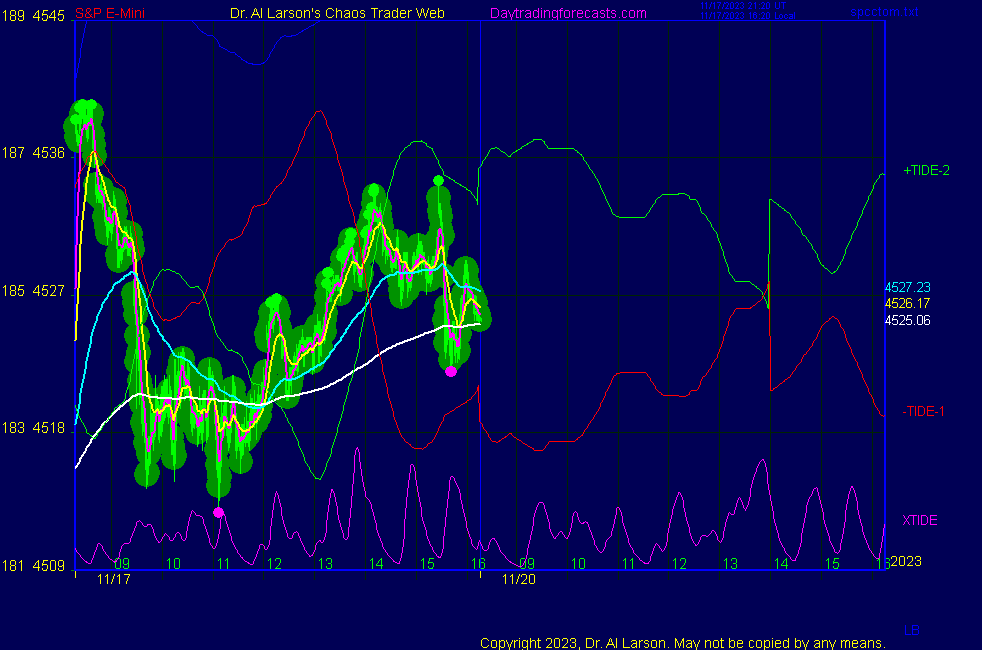Click the LB label at bottom right
This screenshot has width=982, height=650.
(x=912, y=631)
